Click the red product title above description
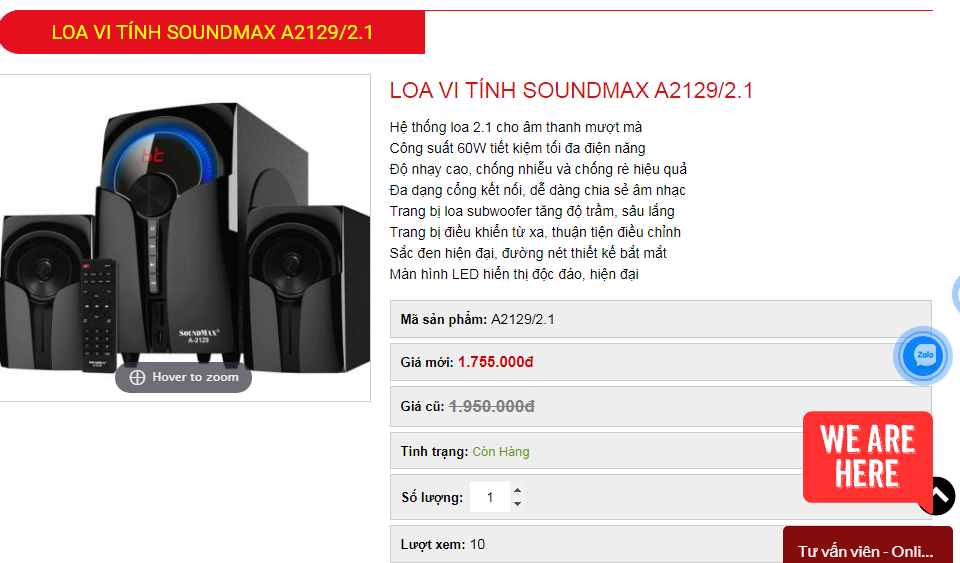This screenshot has width=960, height=563. pyautogui.click(x=571, y=91)
